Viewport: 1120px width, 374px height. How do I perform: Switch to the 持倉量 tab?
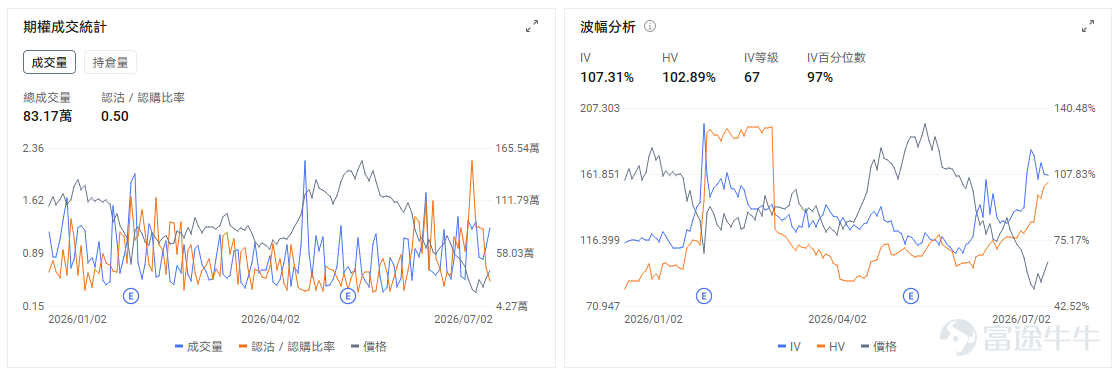click(x=111, y=62)
